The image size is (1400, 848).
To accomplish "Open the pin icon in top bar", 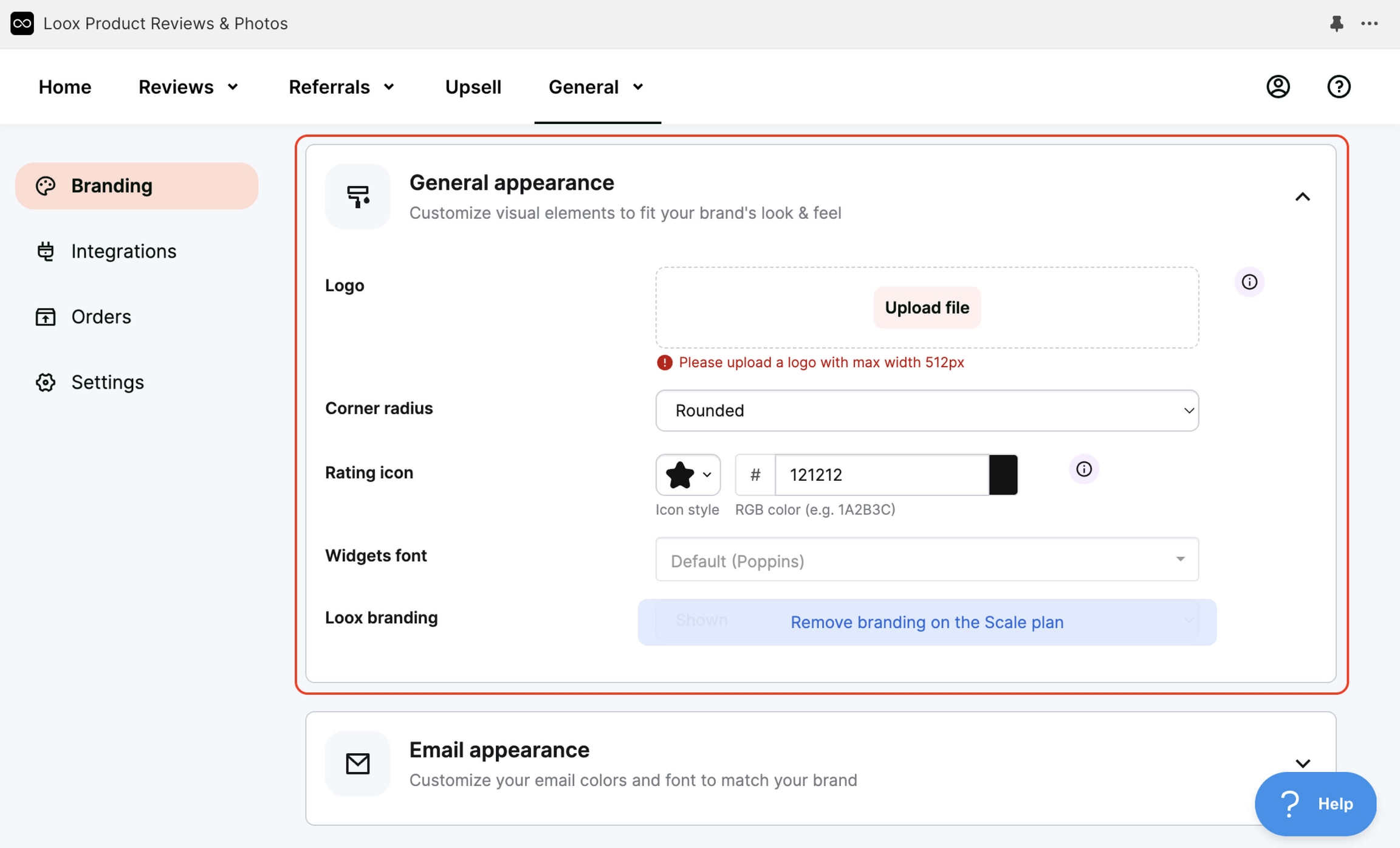I will point(1336,24).
